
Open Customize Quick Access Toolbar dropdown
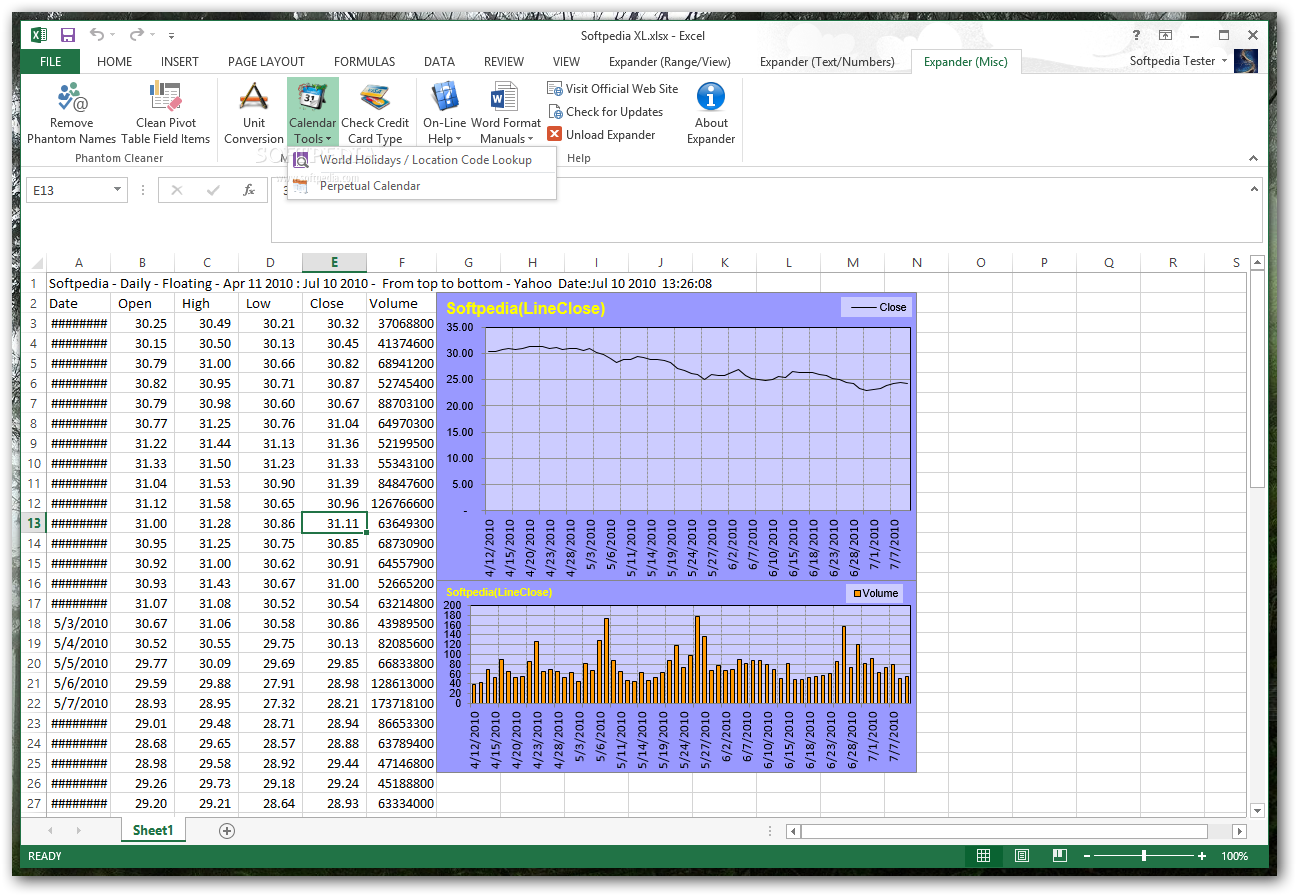[x=171, y=36]
